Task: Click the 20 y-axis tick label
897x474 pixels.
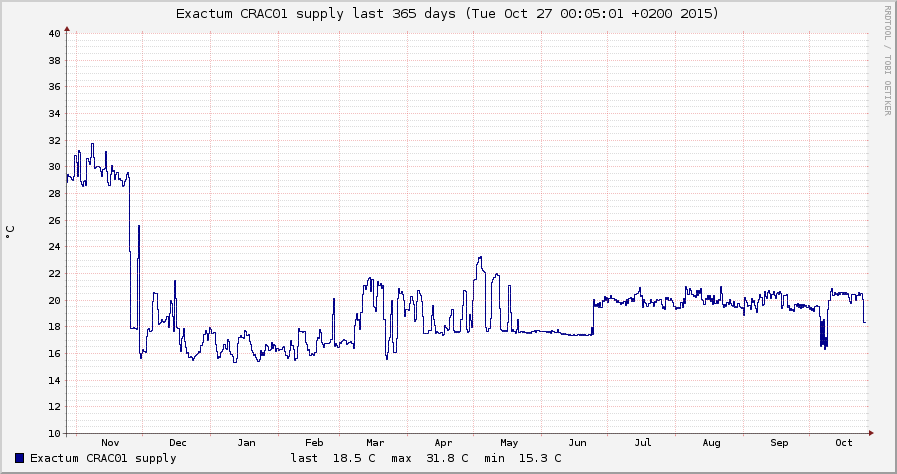Action: pyautogui.click(x=54, y=300)
